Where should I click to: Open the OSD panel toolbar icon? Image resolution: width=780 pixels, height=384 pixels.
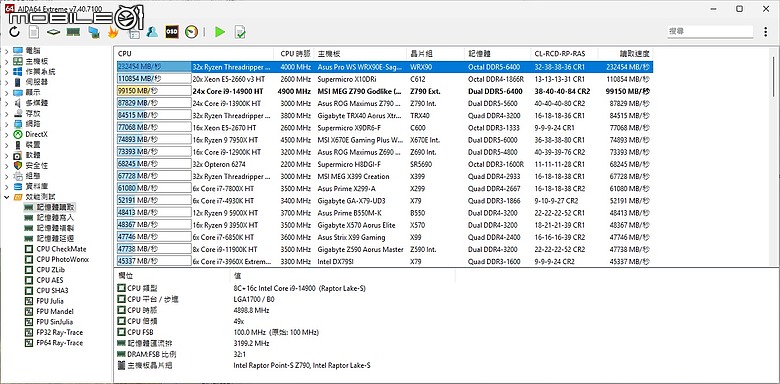click(172, 32)
